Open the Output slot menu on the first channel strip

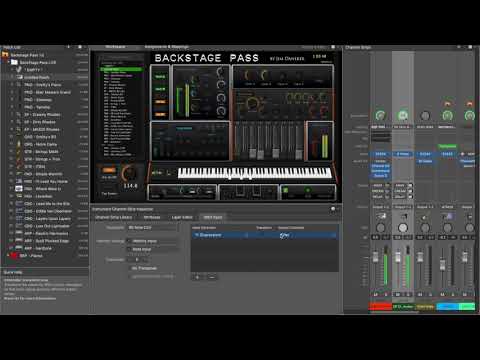[380, 207]
